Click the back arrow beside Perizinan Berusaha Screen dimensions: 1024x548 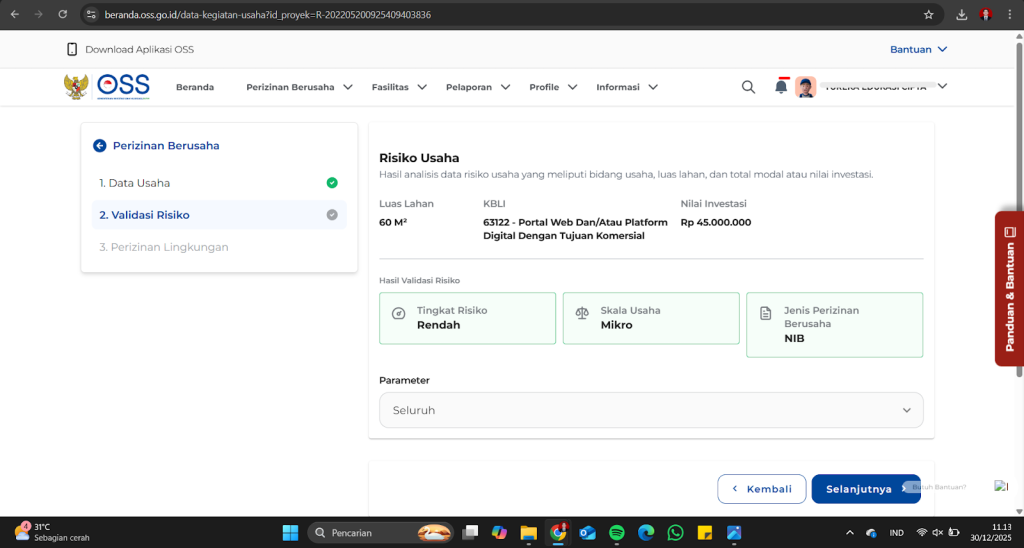click(x=99, y=146)
